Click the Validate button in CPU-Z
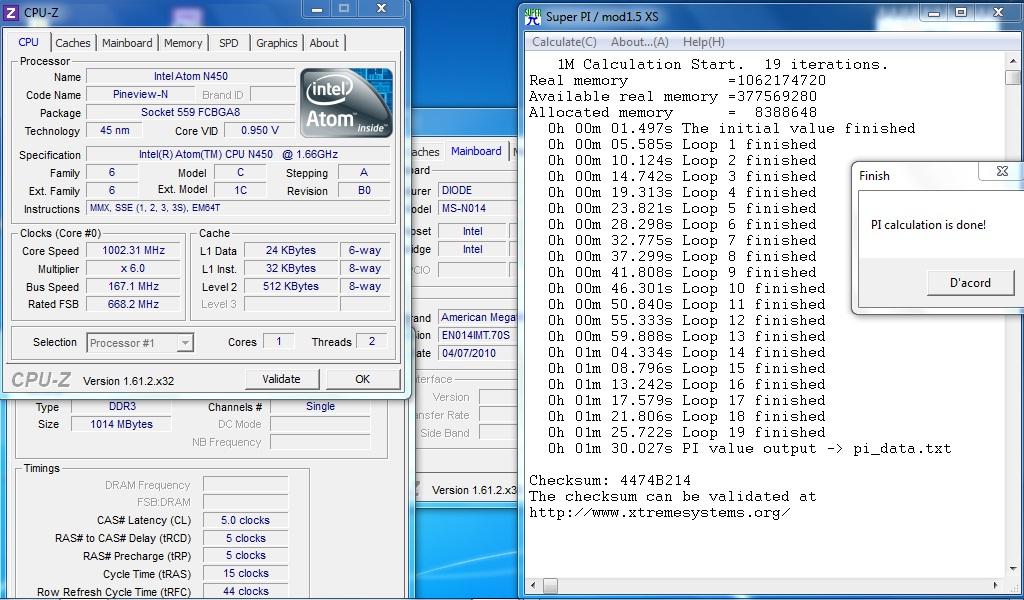1024x600 pixels. pyautogui.click(x=281, y=379)
